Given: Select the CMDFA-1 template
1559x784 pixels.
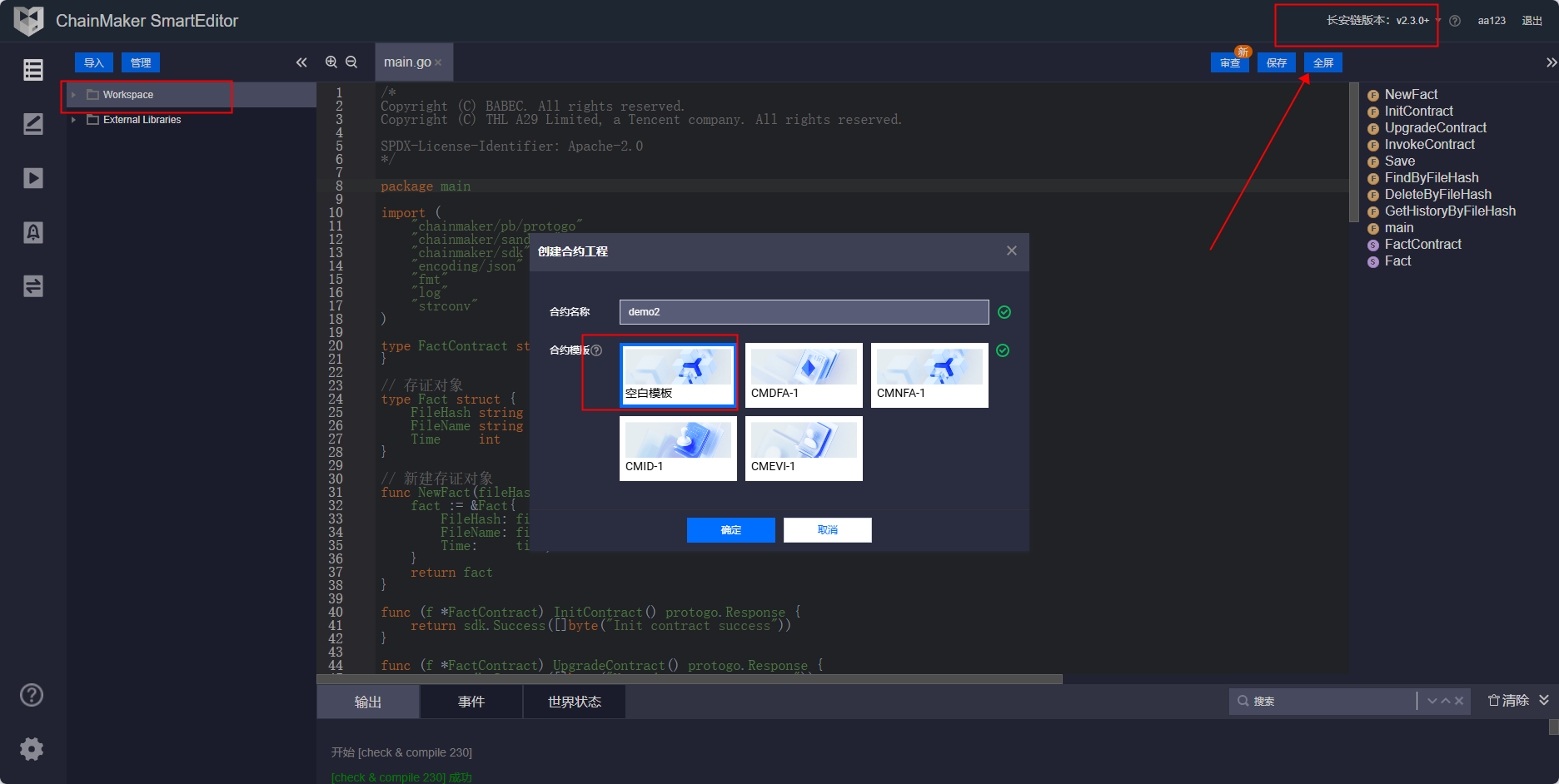Looking at the screenshot, I should click(804, 375).
